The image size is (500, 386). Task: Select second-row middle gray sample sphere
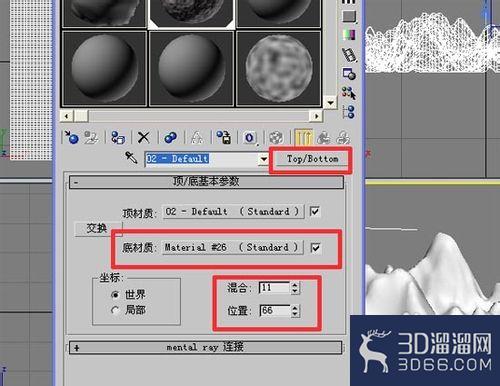[191, 68]
